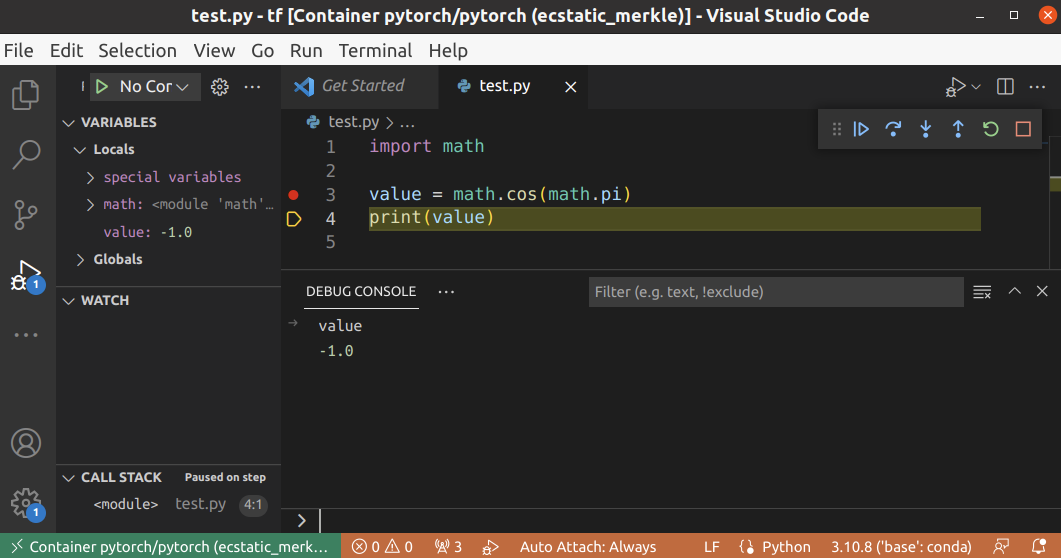1061x558 pixels.
Task: Open the Run and Debug view
Action: 27,276
